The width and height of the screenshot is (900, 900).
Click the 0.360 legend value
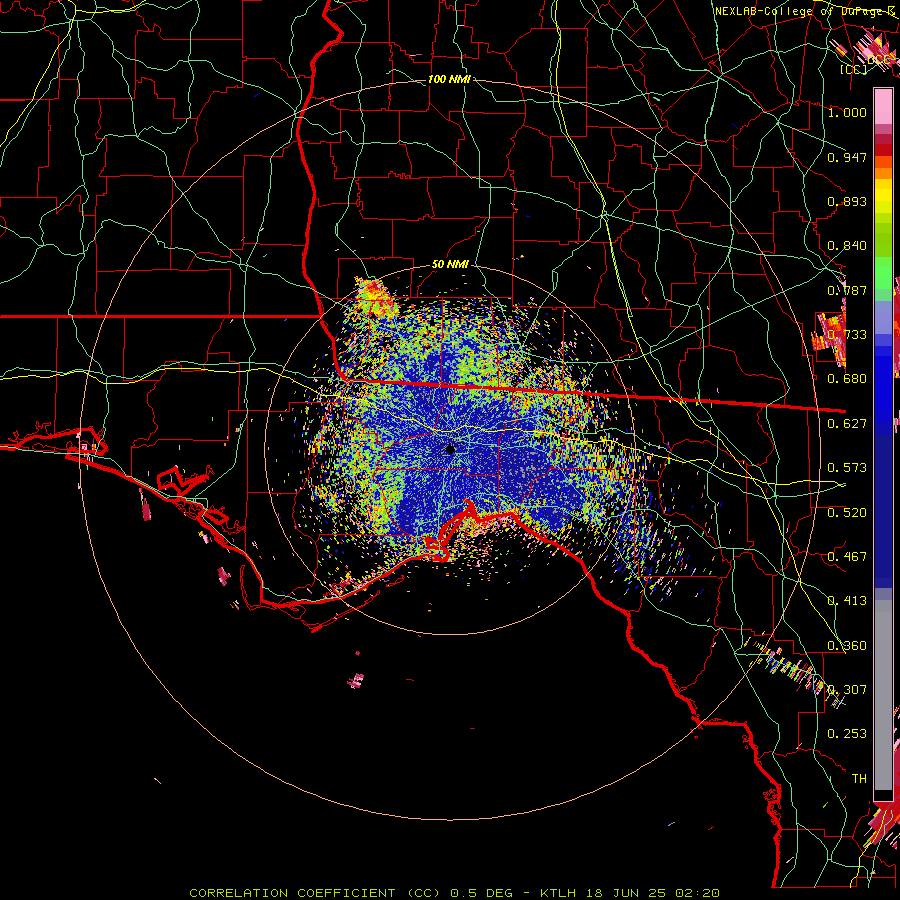847,645
